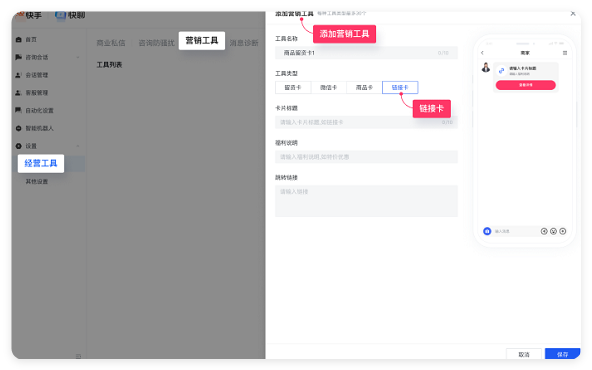Switch to the 咨询防骚扰 tab

pos(157,43)
